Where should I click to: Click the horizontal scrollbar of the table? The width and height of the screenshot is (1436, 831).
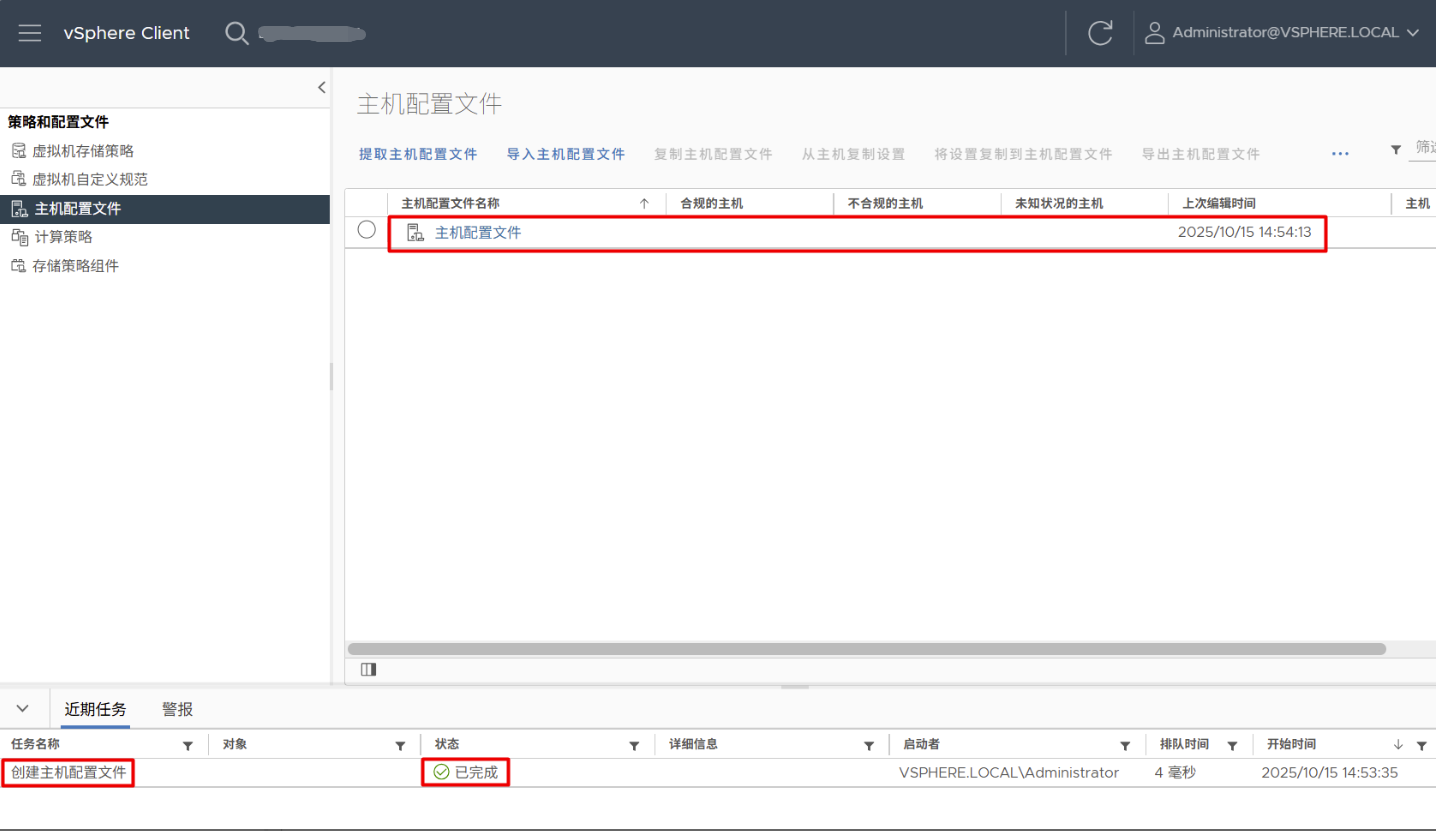pyautogui.click(x=866, y=649)
